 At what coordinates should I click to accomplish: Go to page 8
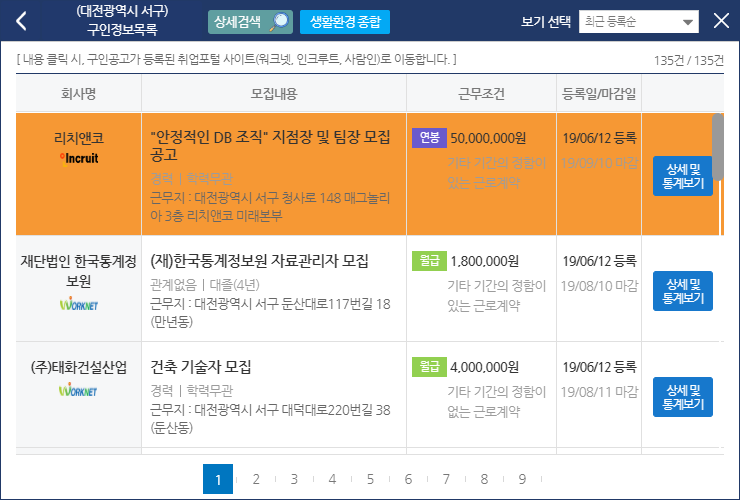tap(484, 479)
